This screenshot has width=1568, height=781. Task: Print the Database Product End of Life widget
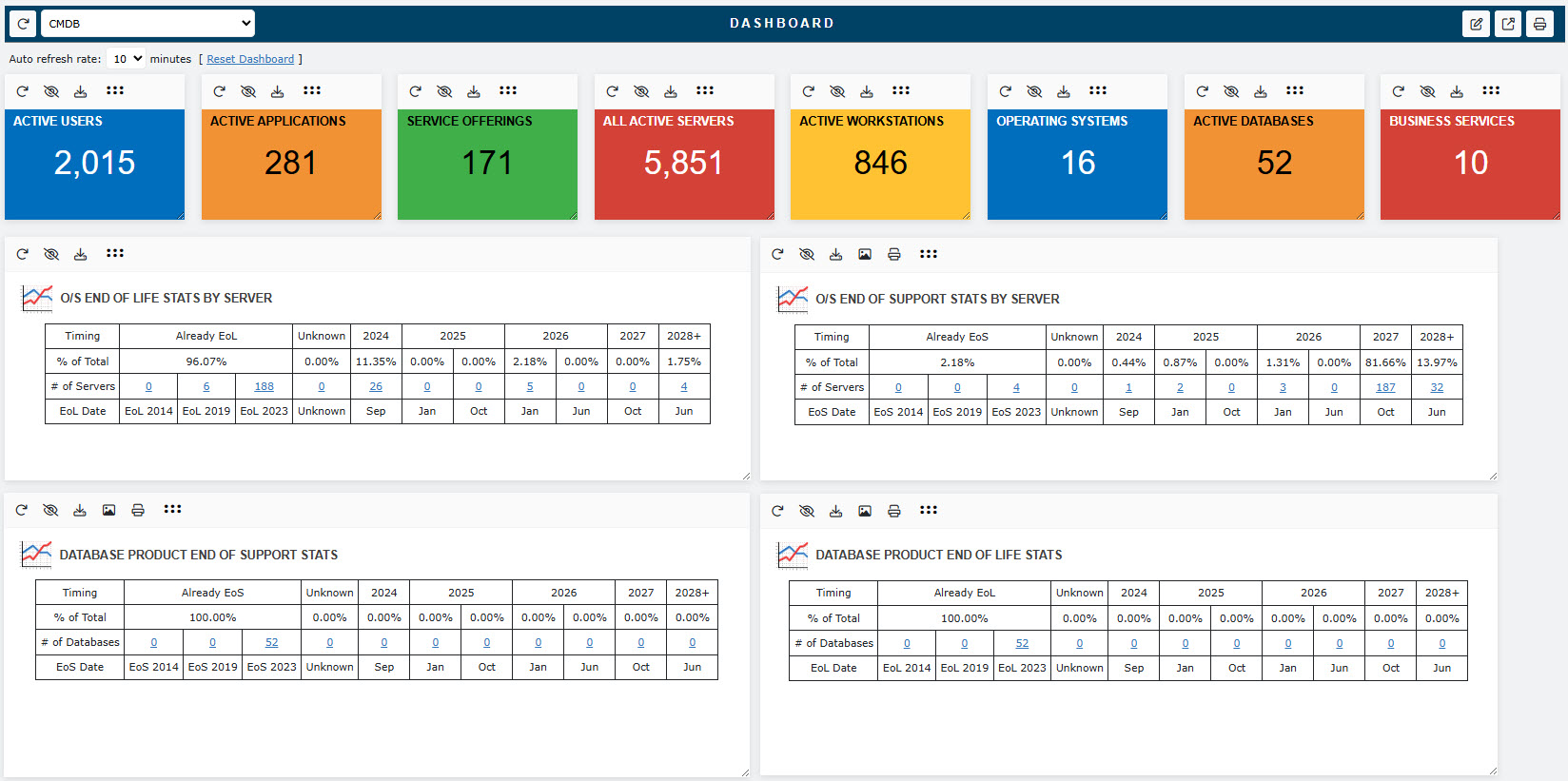click(894, 511)
